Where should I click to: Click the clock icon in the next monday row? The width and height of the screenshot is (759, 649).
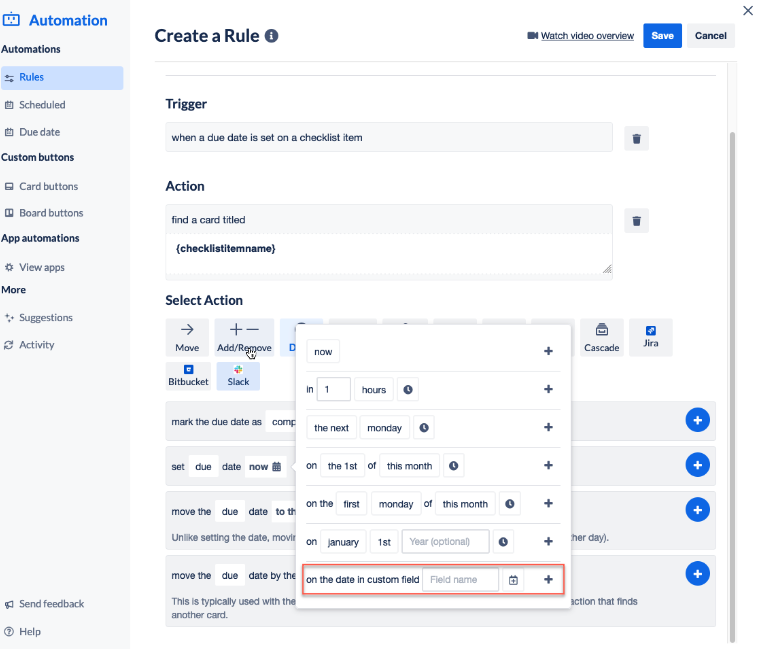pos(424,428)
